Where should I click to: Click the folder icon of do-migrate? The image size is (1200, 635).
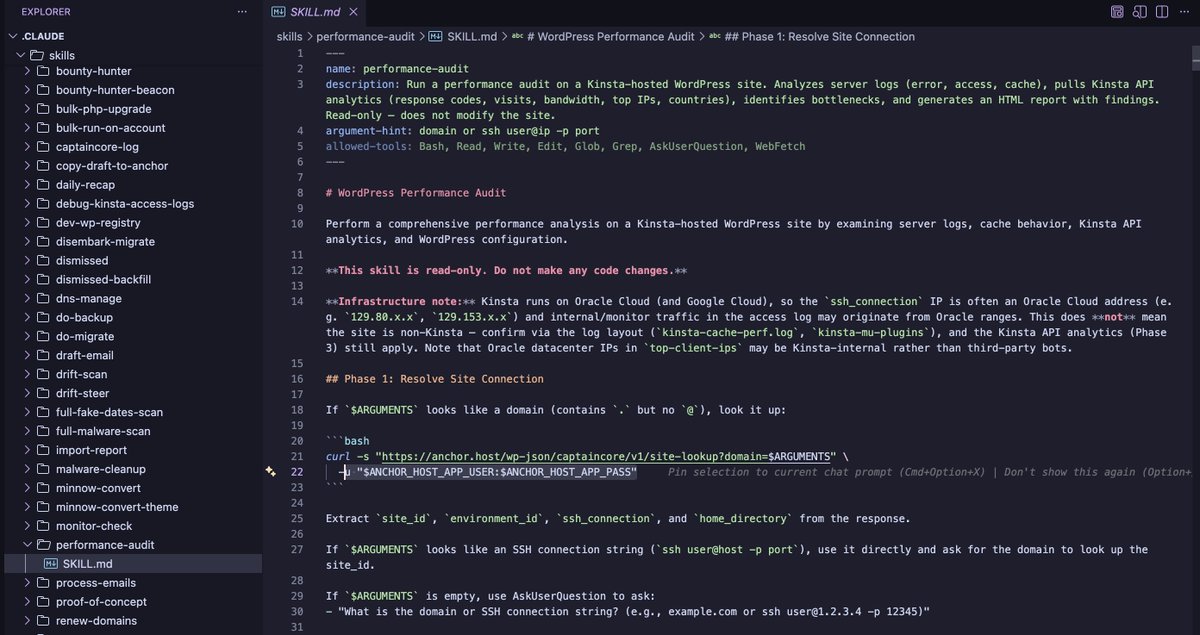click(43, 336)
